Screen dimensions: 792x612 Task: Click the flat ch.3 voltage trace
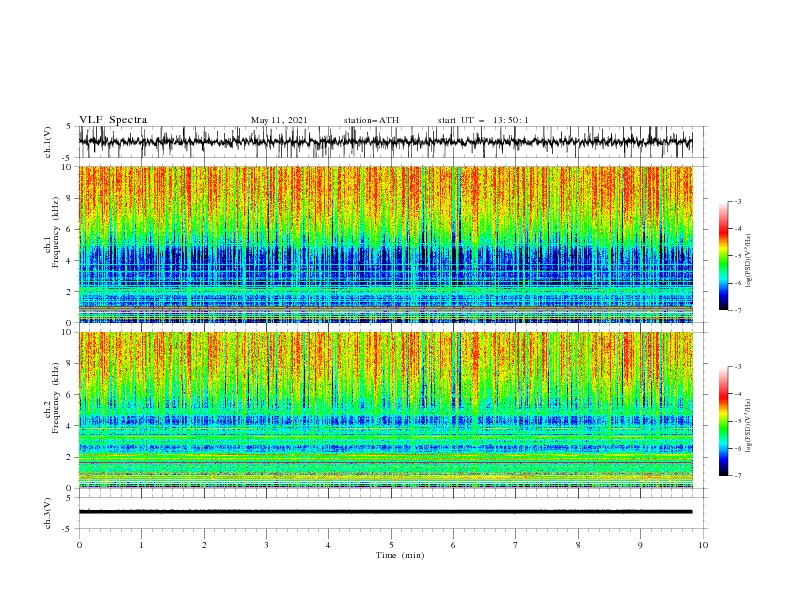(x=385, y=512)
